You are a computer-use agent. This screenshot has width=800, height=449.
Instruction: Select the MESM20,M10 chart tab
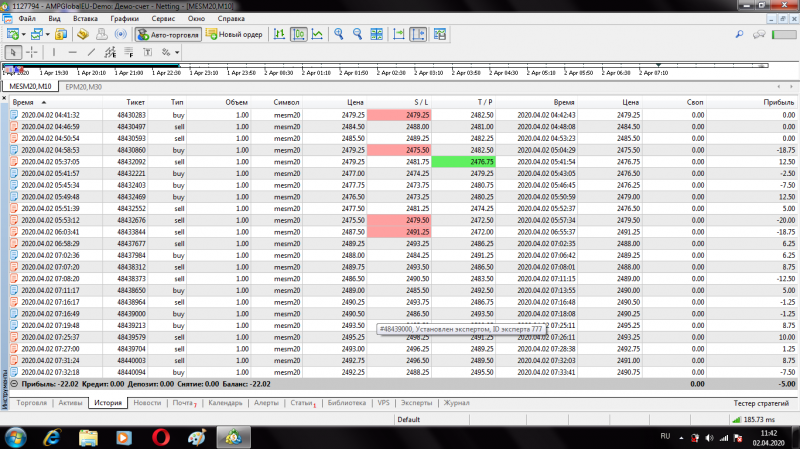(x=30, y=87)
